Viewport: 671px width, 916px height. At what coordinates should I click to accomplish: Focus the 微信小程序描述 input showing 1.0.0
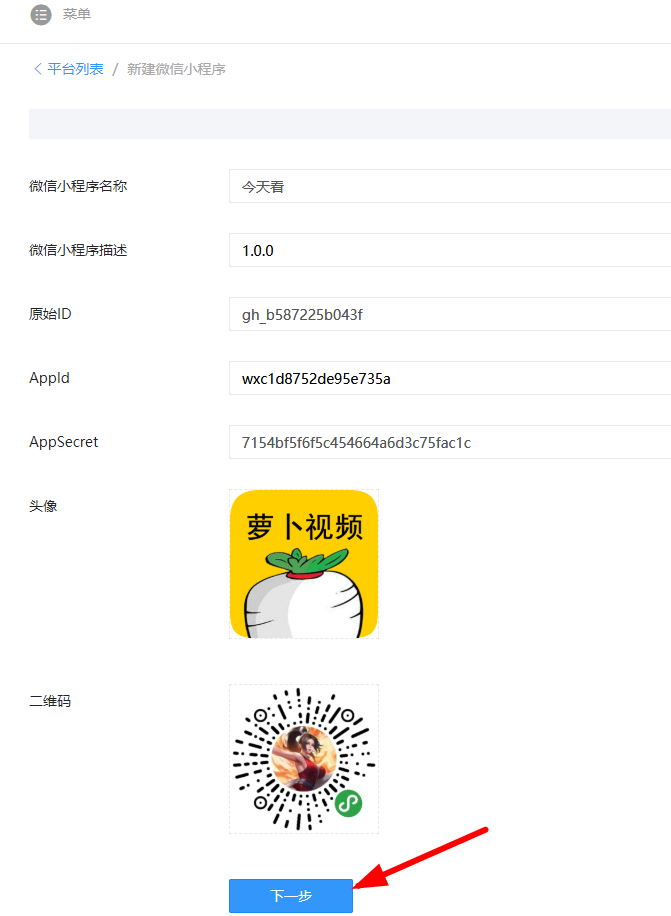450,250
